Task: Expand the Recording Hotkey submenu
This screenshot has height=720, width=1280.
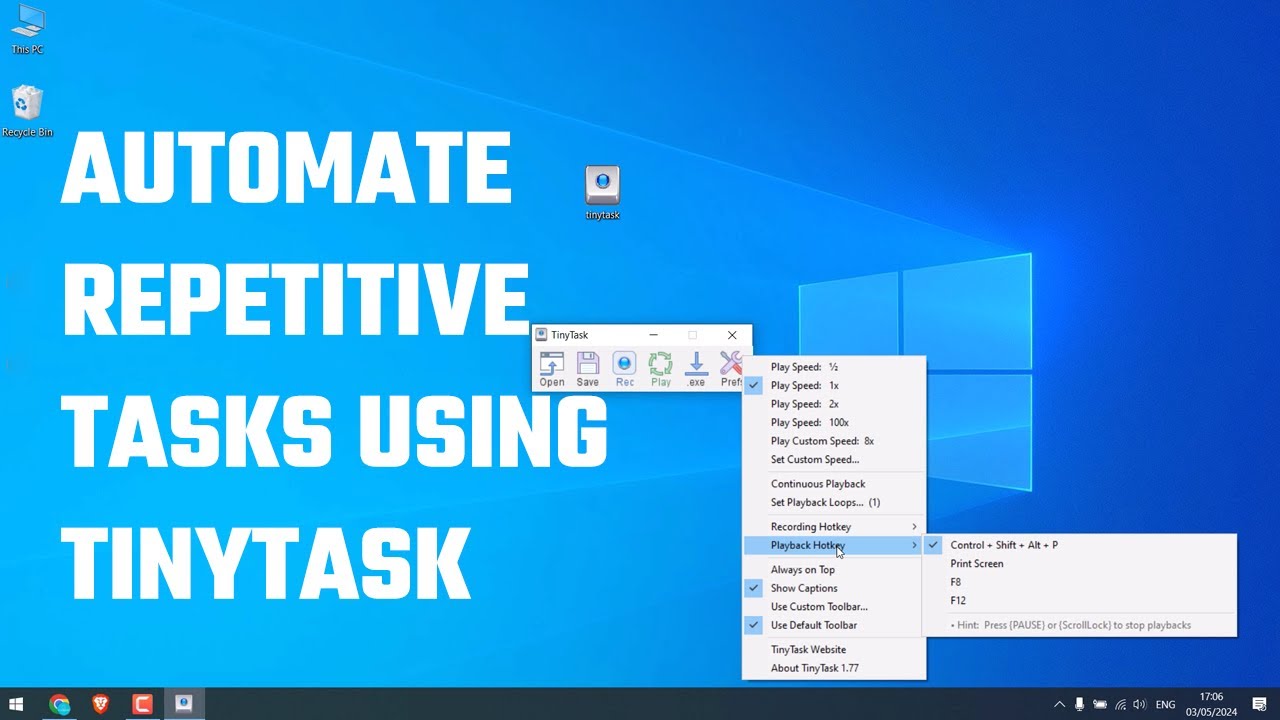Action: 834,527
